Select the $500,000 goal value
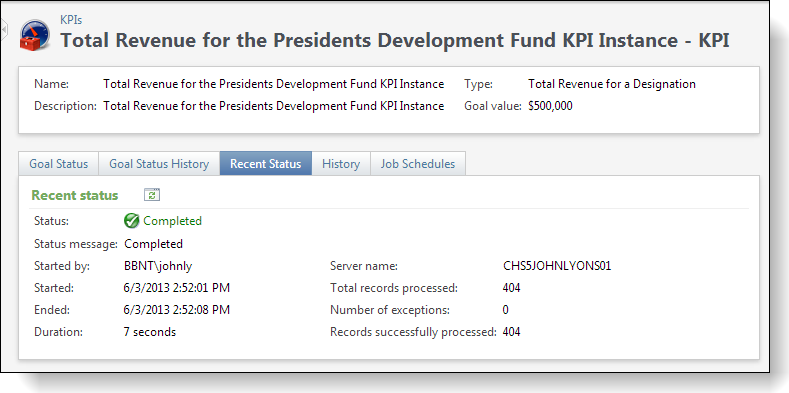The width and height of the screenshot is (789, 393). click(550, 106)
